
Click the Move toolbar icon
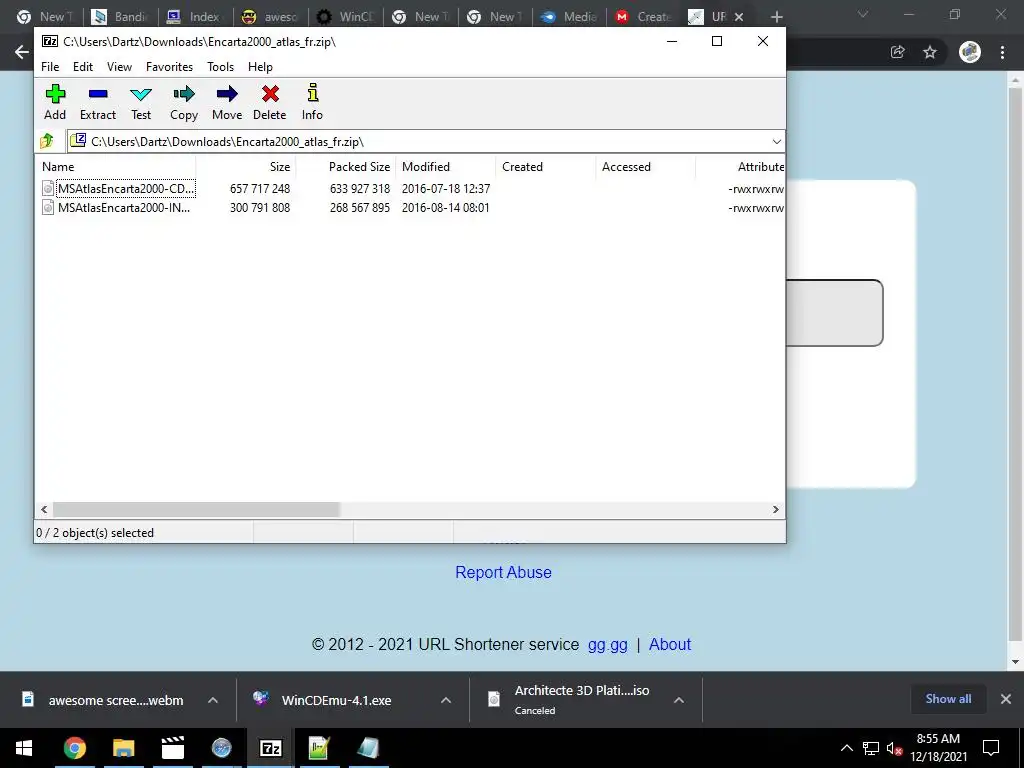(x=227, y=102)
